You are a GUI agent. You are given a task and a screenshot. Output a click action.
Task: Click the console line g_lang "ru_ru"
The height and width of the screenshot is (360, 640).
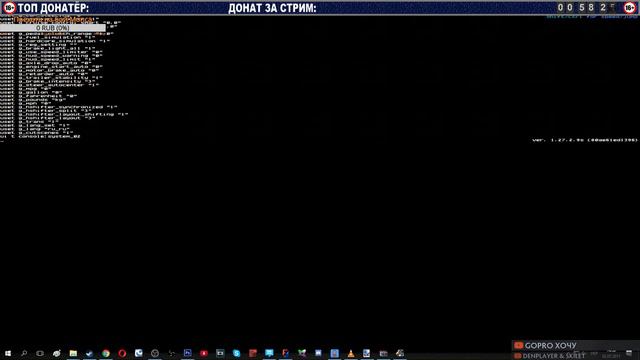[x=34, y=129]
